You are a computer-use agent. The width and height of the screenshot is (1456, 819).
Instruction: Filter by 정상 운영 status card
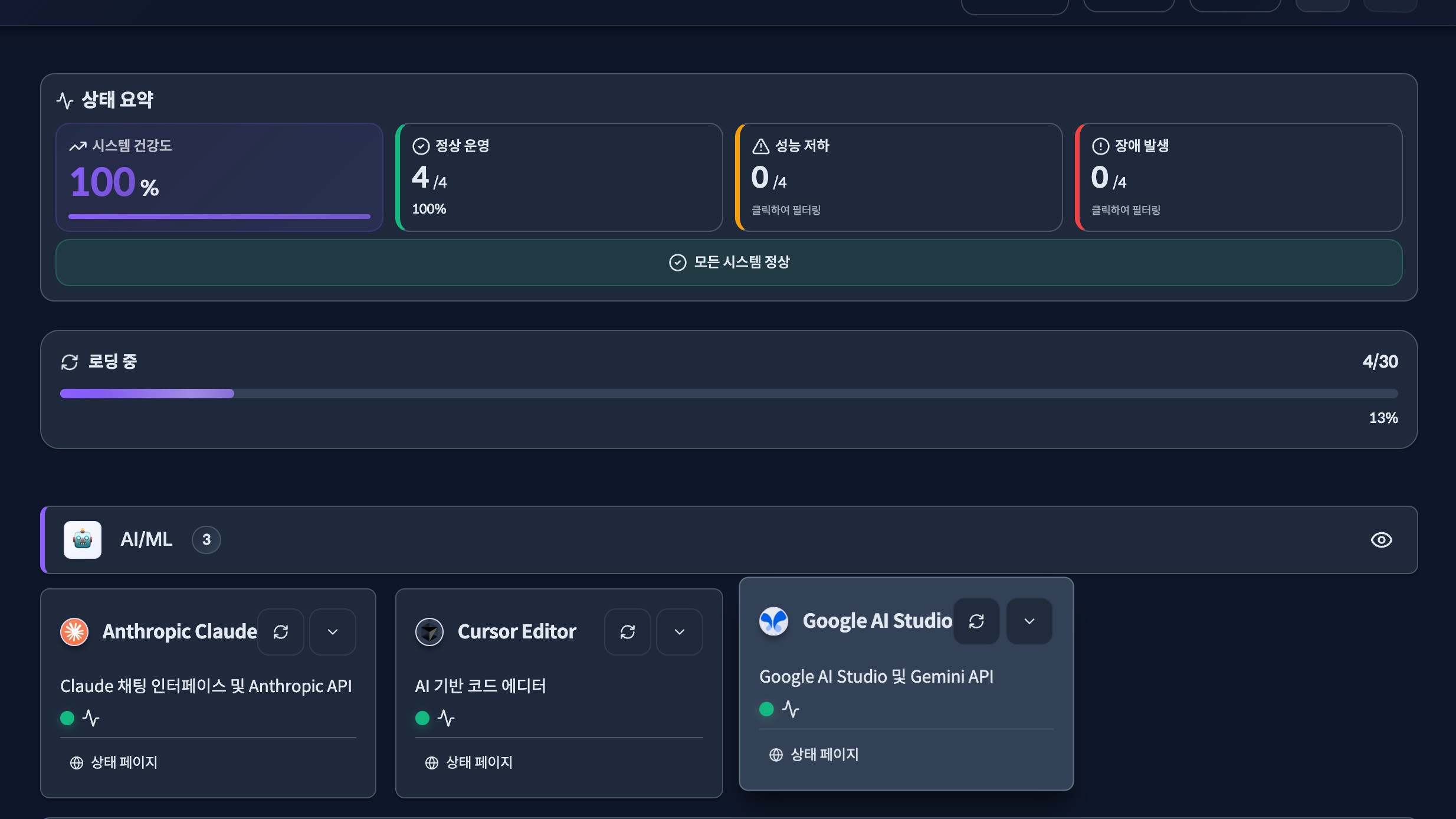pos(559,177)
